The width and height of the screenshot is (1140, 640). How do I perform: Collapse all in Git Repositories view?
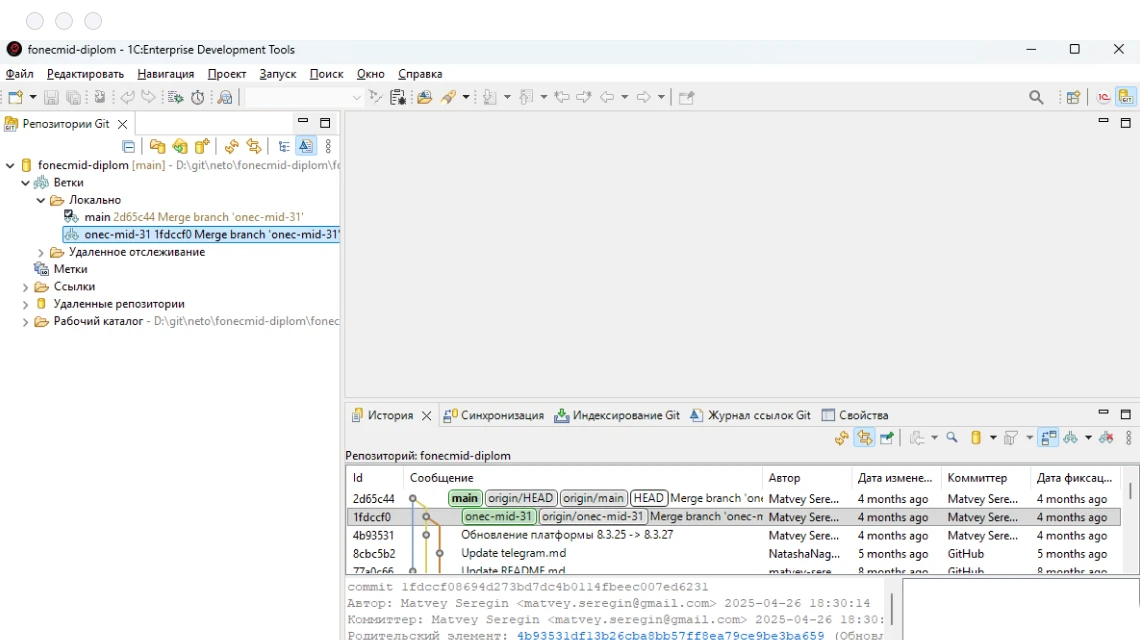[x=129, y=147]
